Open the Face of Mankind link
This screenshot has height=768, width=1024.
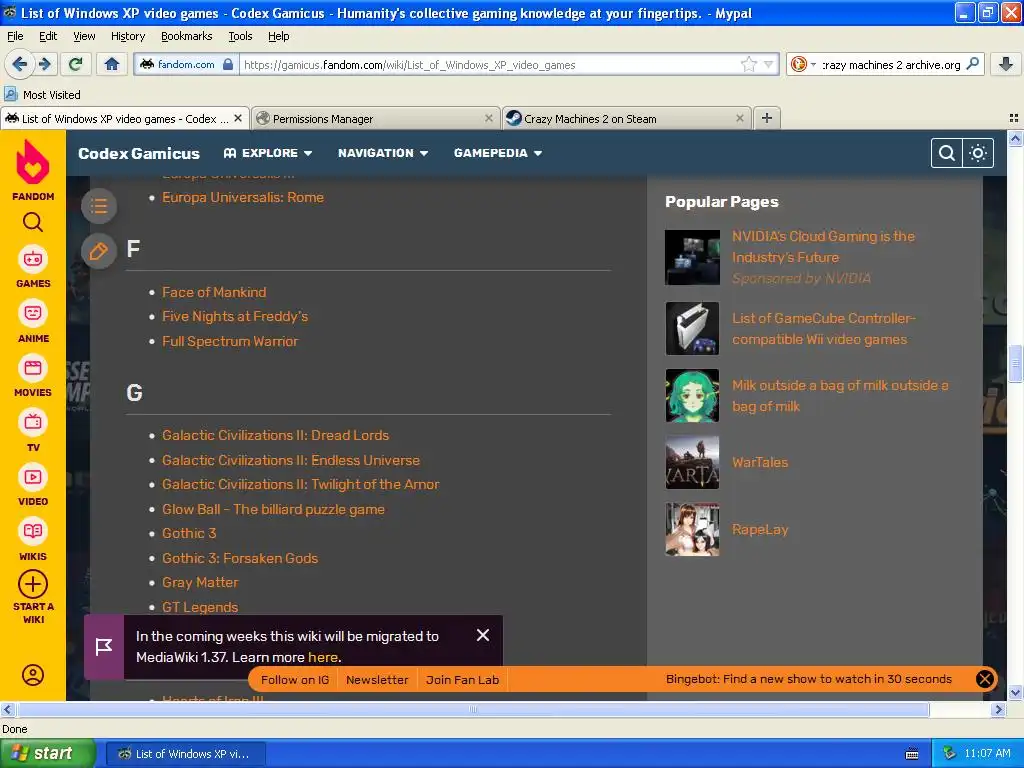coord(214,292)
